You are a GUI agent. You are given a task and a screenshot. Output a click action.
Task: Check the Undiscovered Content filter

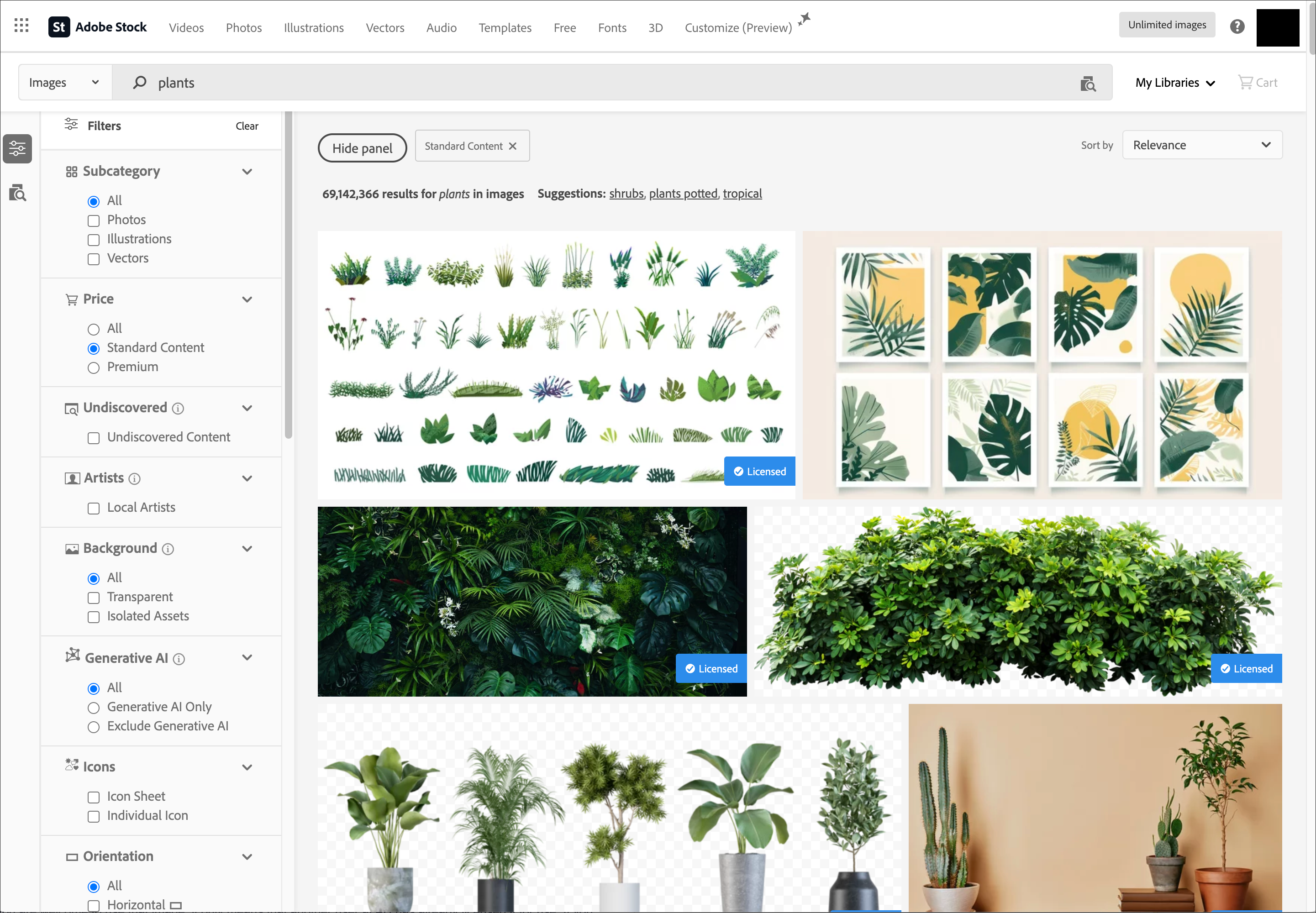[93, 438]
